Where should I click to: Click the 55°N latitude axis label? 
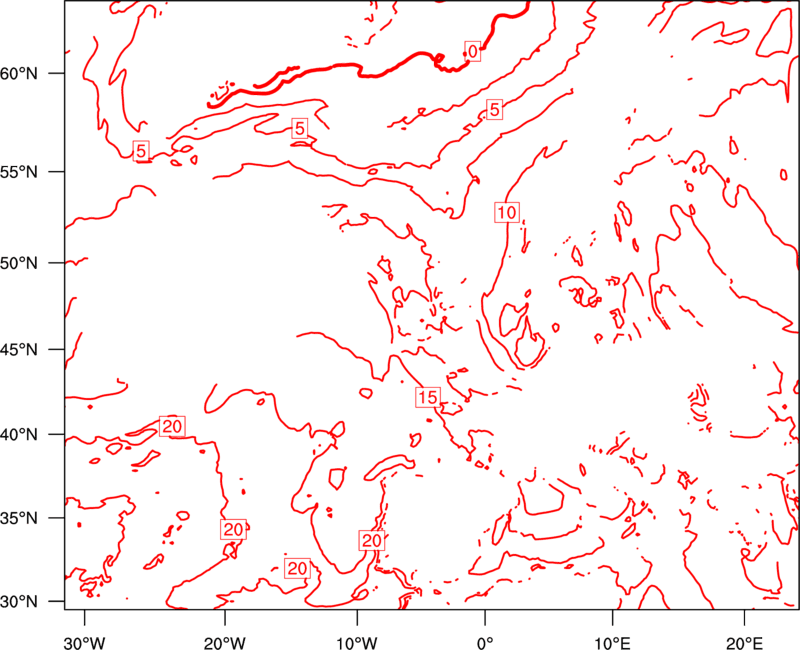pos(19,172)
